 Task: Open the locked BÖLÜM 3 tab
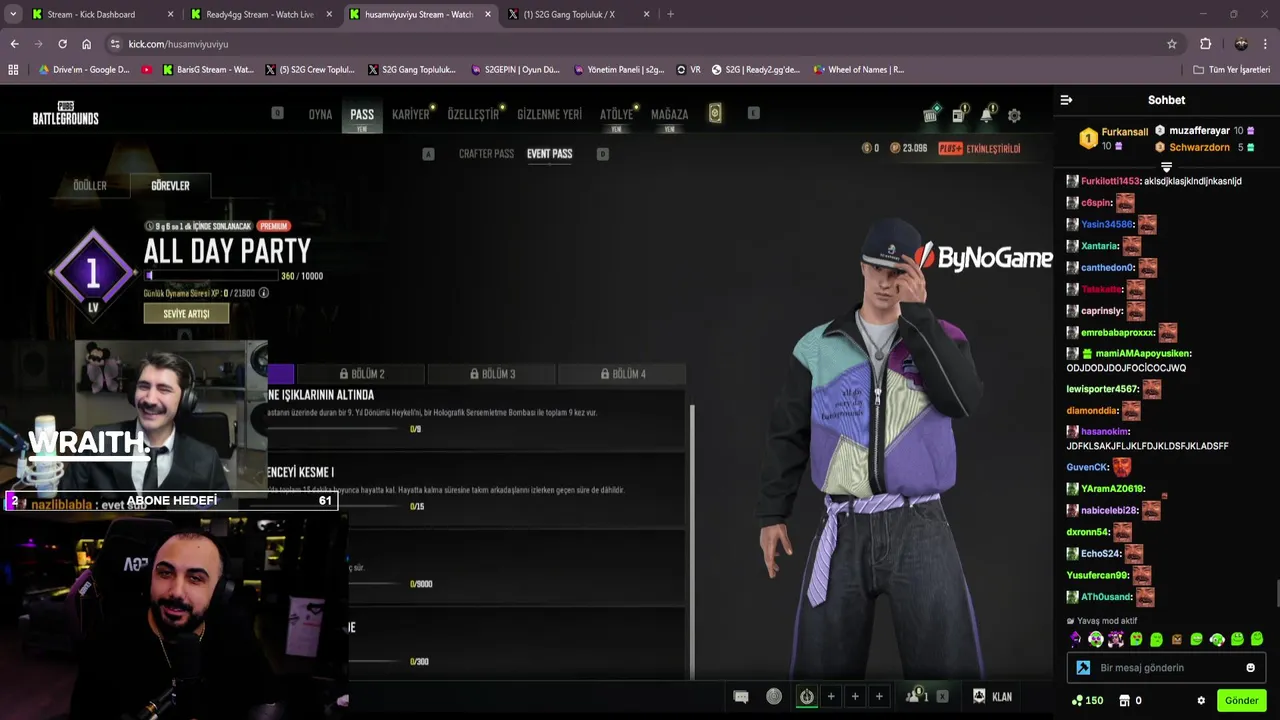coord(492,374)
